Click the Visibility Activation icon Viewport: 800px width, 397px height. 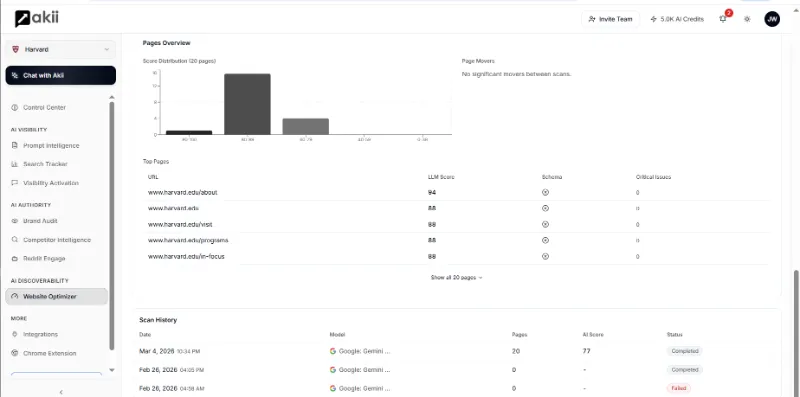(x=14, y=183)
